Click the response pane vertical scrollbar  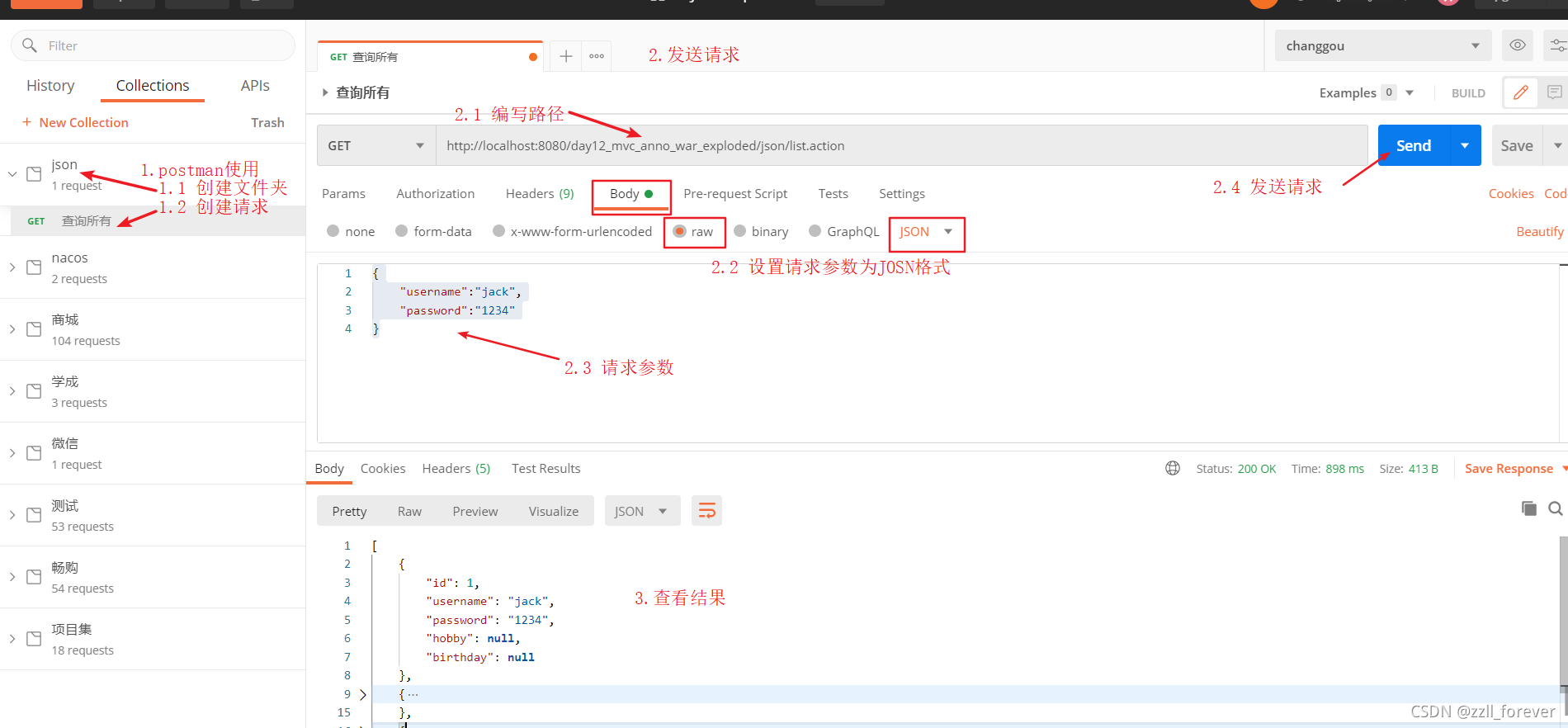point(1563,611)
